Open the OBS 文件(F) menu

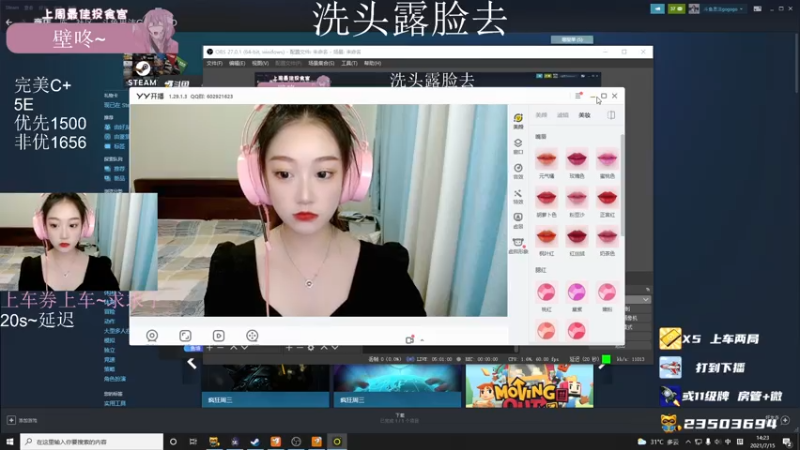tap(214, 63)
